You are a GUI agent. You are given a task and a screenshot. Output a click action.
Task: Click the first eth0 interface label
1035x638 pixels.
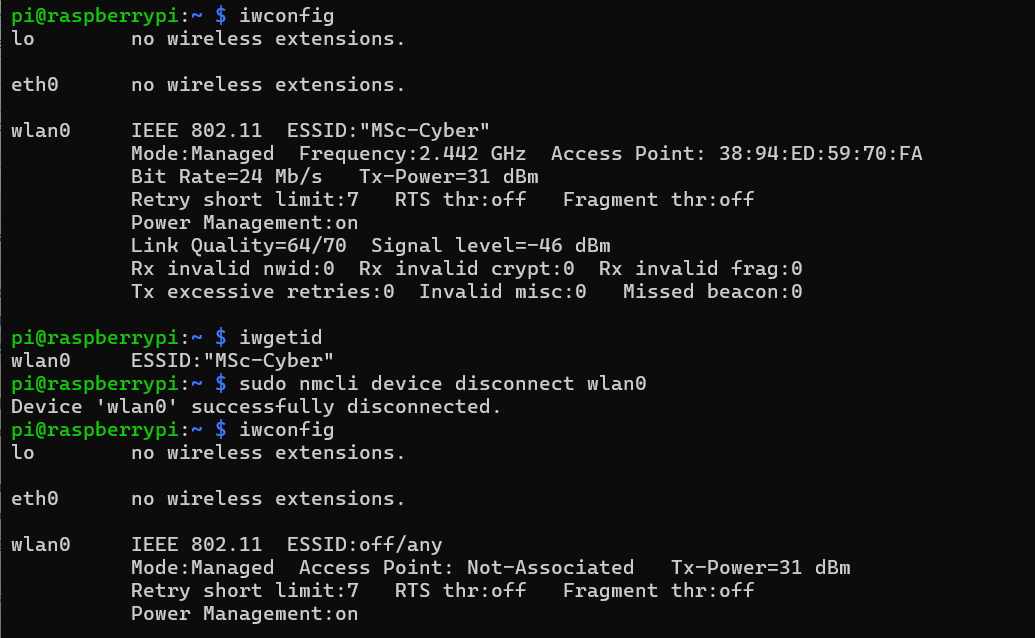point(35,84)
